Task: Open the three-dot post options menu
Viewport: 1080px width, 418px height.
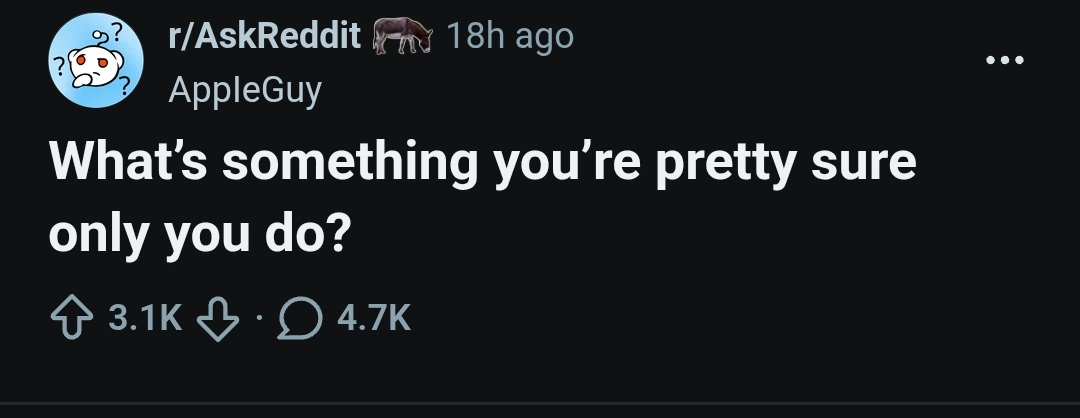Action: pos(1004,61)
